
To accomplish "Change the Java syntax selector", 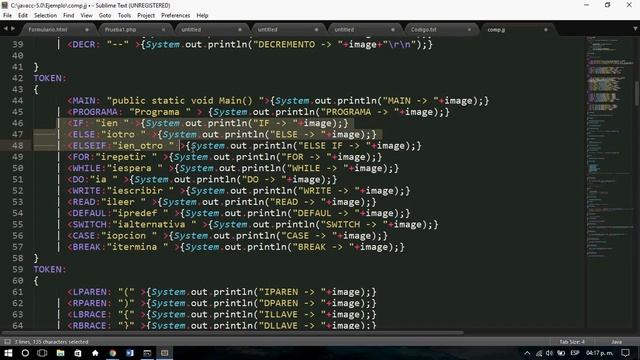I will (617, 342).
